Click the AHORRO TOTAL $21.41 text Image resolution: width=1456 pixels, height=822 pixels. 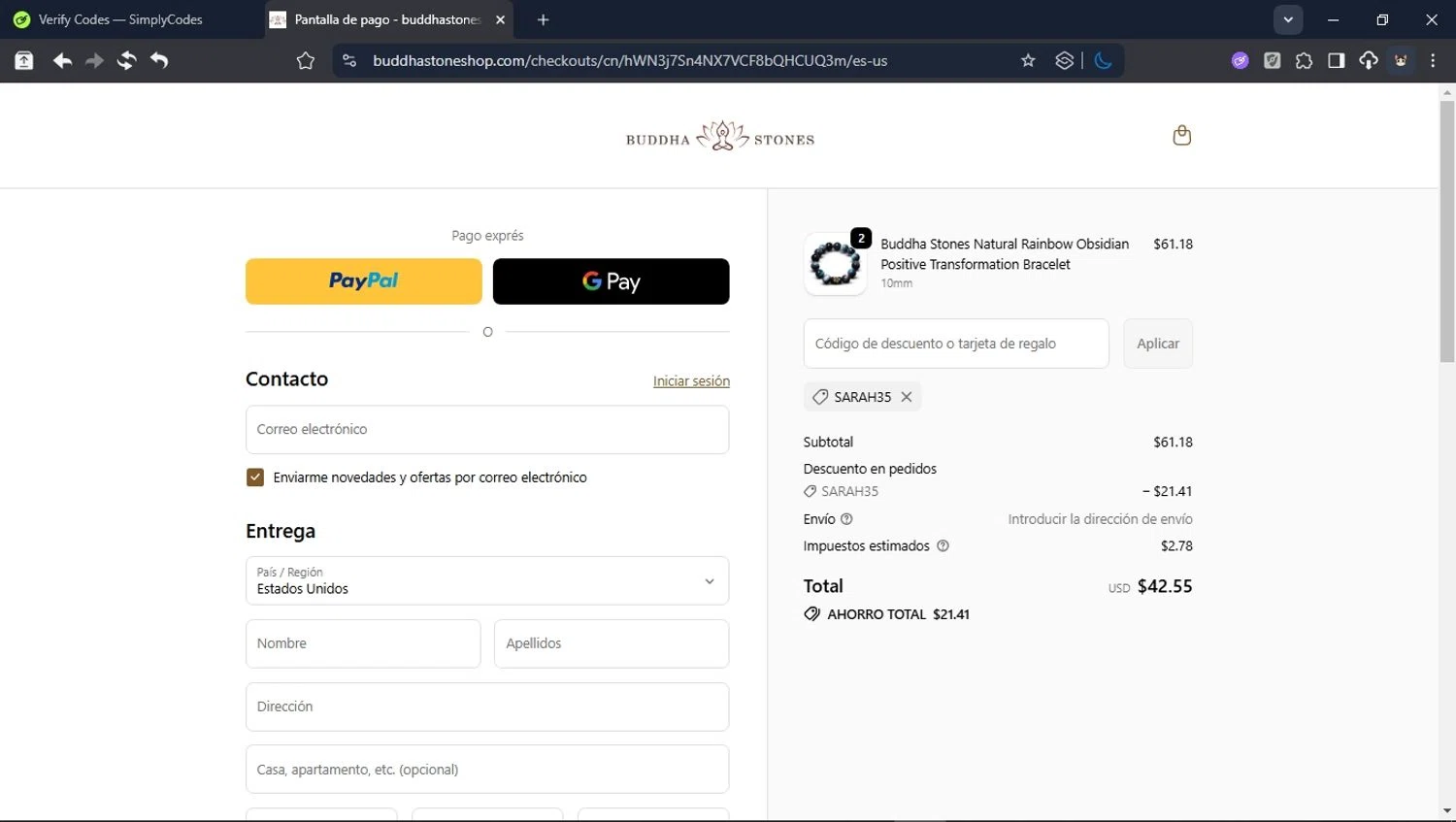pos(898,614)
